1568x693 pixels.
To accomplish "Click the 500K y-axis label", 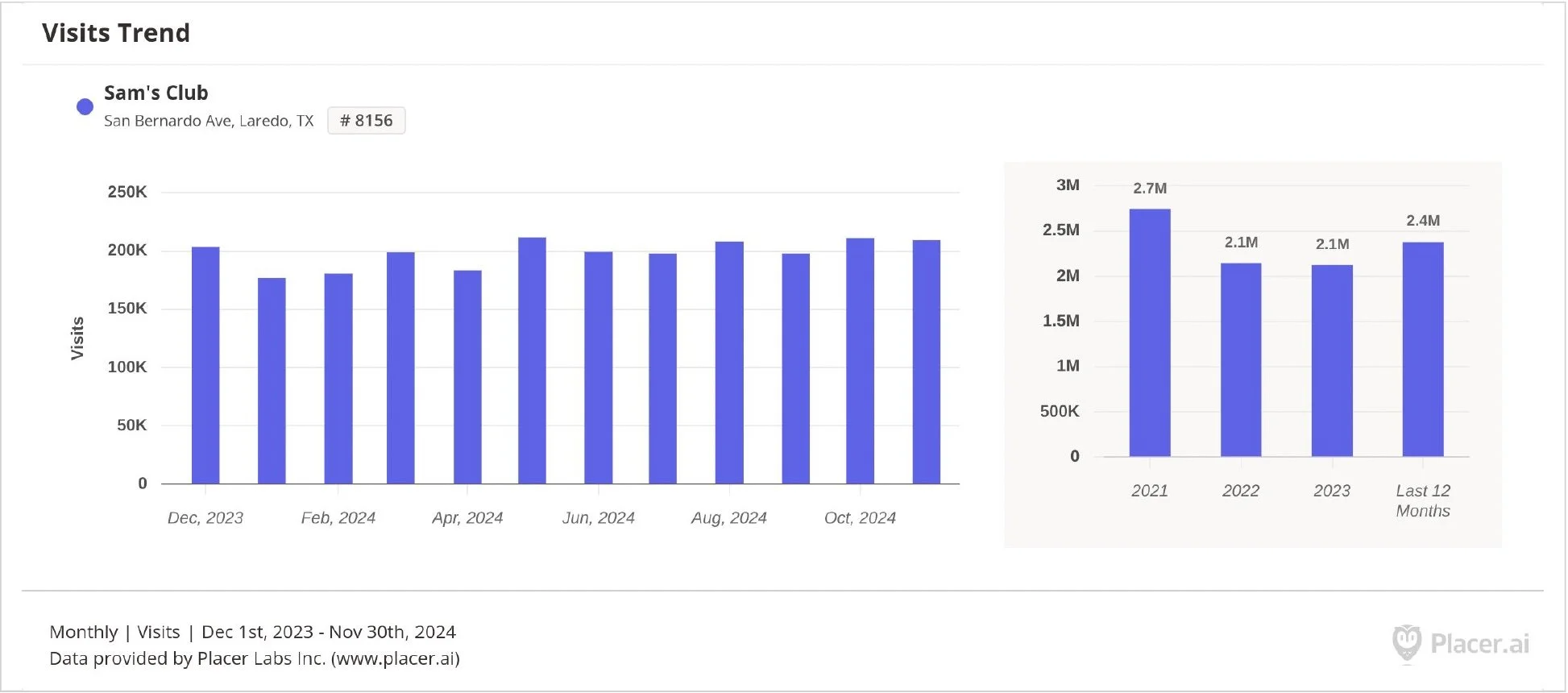I will tap(1060, 411).
